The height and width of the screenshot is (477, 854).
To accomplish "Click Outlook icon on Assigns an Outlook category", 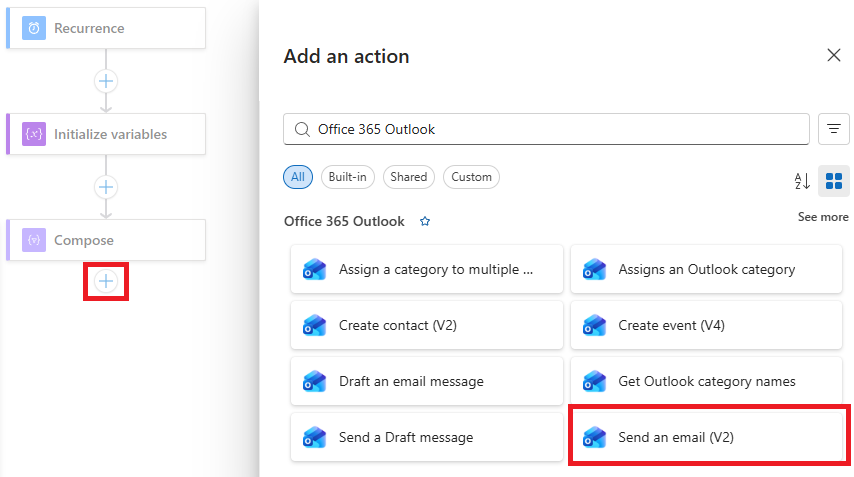I will tap(594, 270).
